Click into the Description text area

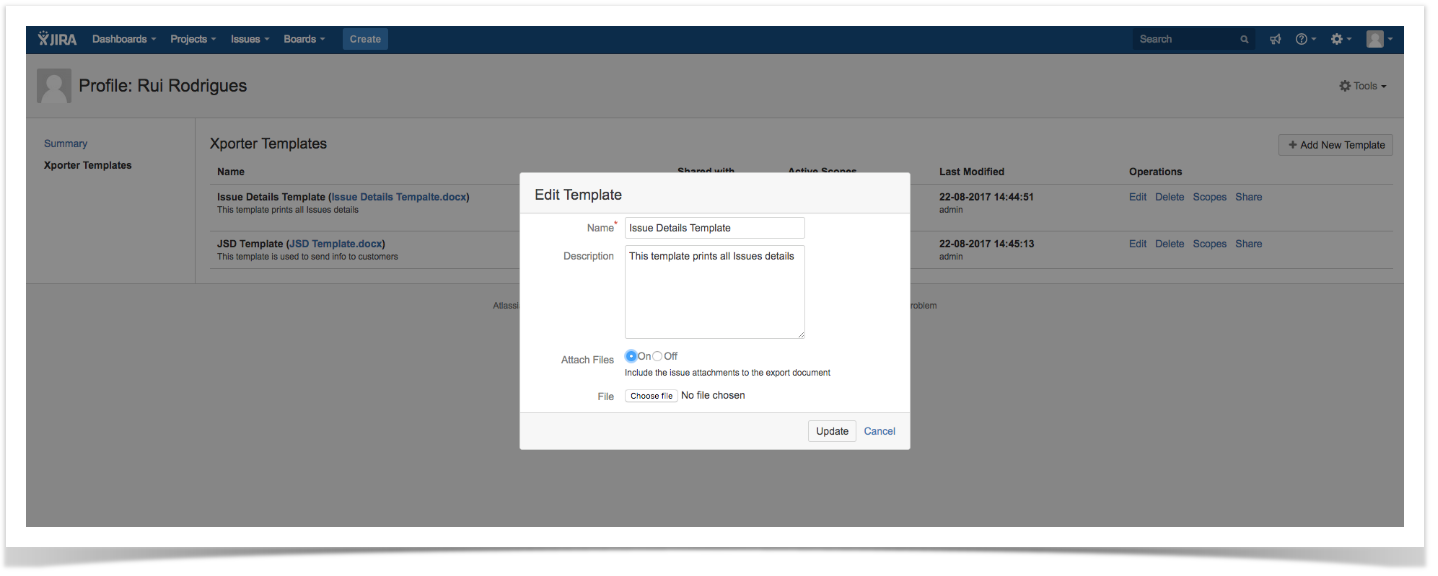coord(714,292)
